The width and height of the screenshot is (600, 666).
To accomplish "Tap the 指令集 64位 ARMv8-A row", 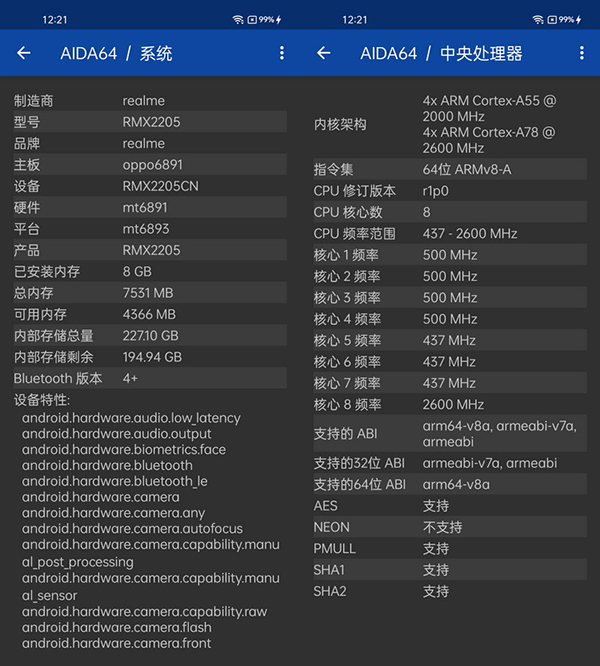I will [450, 169].
